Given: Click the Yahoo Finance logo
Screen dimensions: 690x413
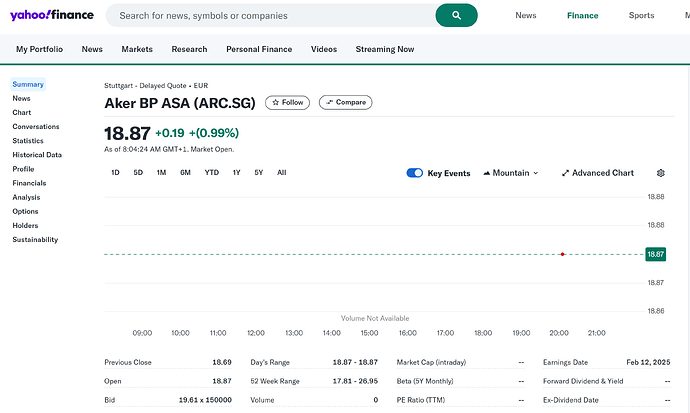Looking at the screenshot, I should tap(51, 15).
